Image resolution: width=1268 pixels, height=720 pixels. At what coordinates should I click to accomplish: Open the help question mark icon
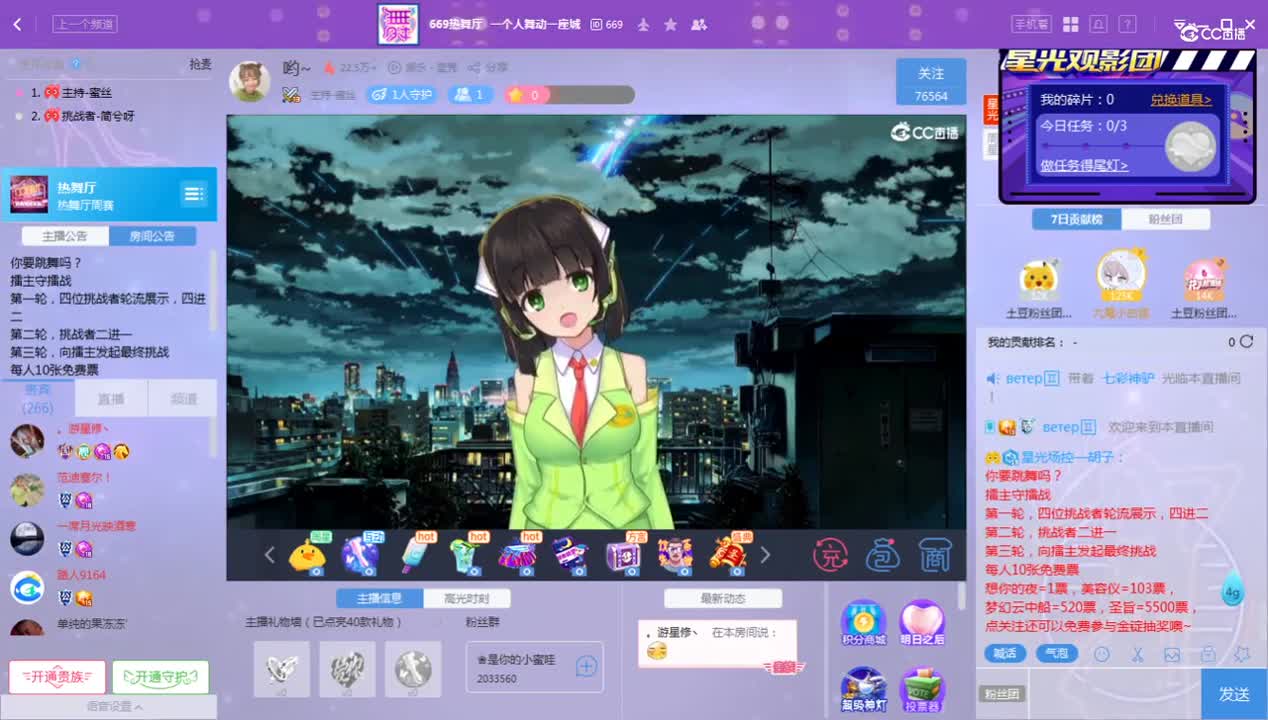1127,24
